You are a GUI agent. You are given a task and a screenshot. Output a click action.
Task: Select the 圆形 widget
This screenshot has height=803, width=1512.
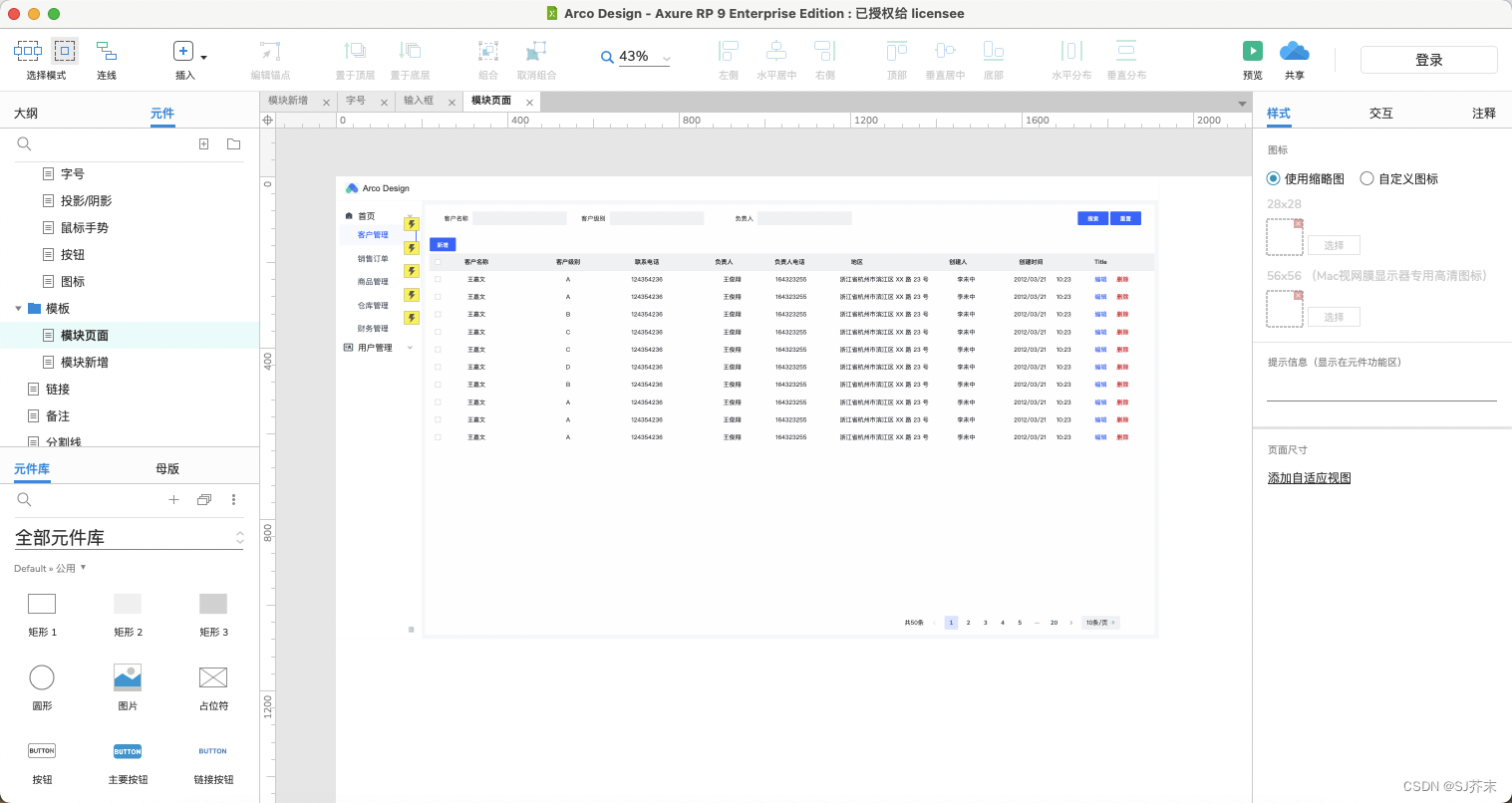point(42,677)
